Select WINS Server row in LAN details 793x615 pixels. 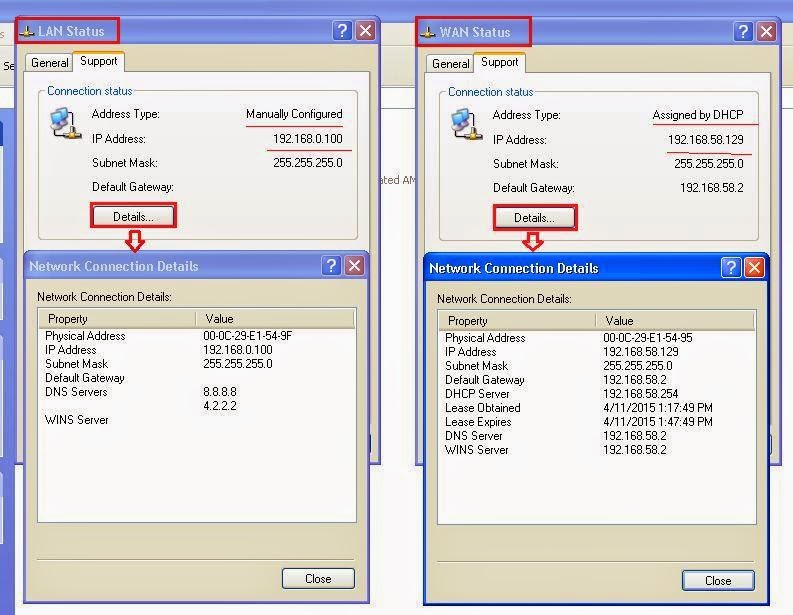click(x=197, y=420)
